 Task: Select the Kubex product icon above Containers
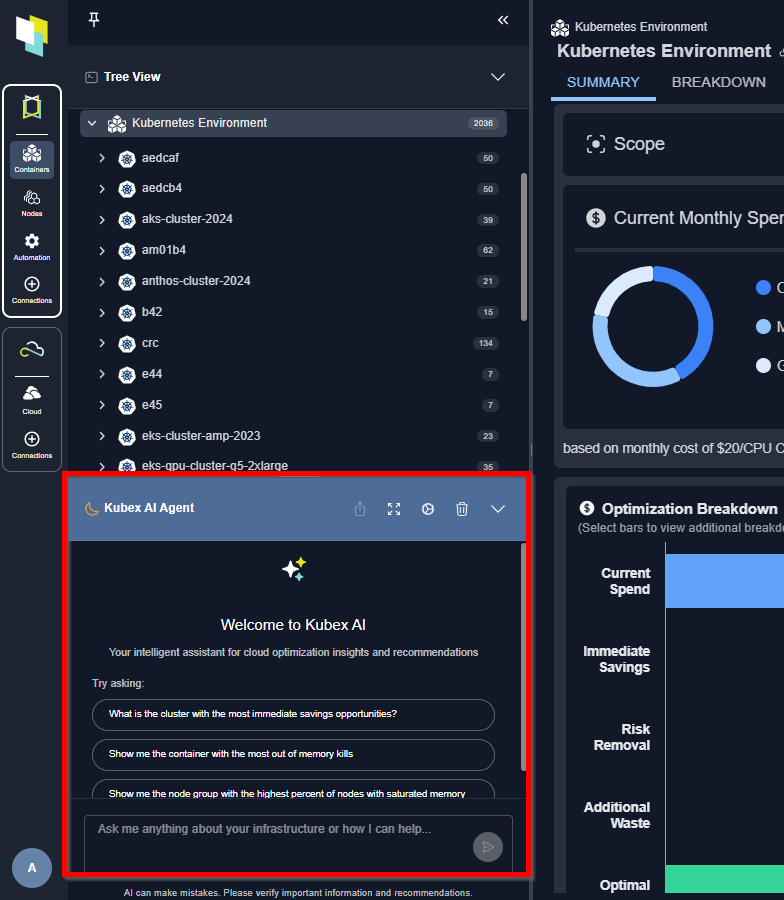pos(32,107)
